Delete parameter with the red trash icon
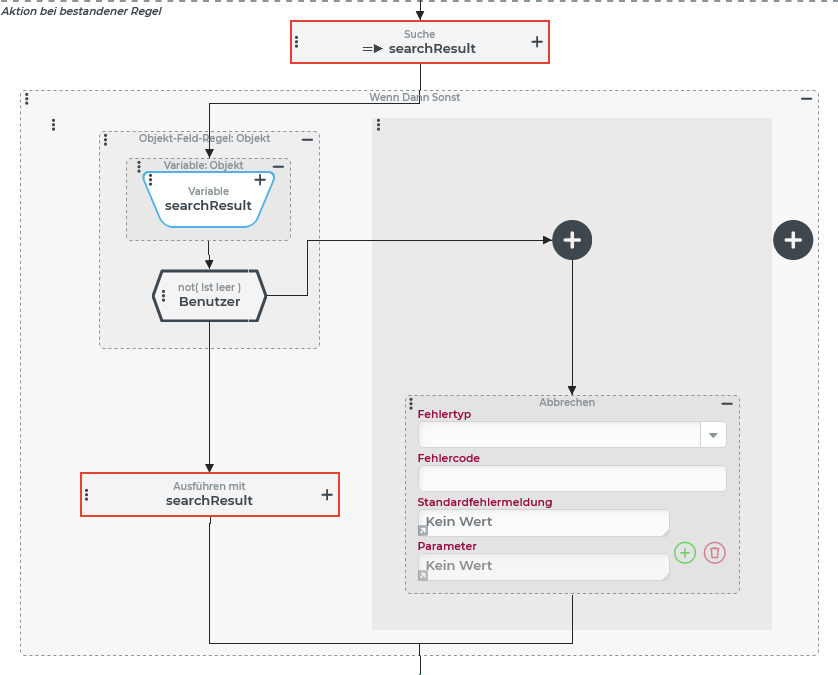Image resolution: width=838 pixels, height=675 pixels. (x=714, y=553)
